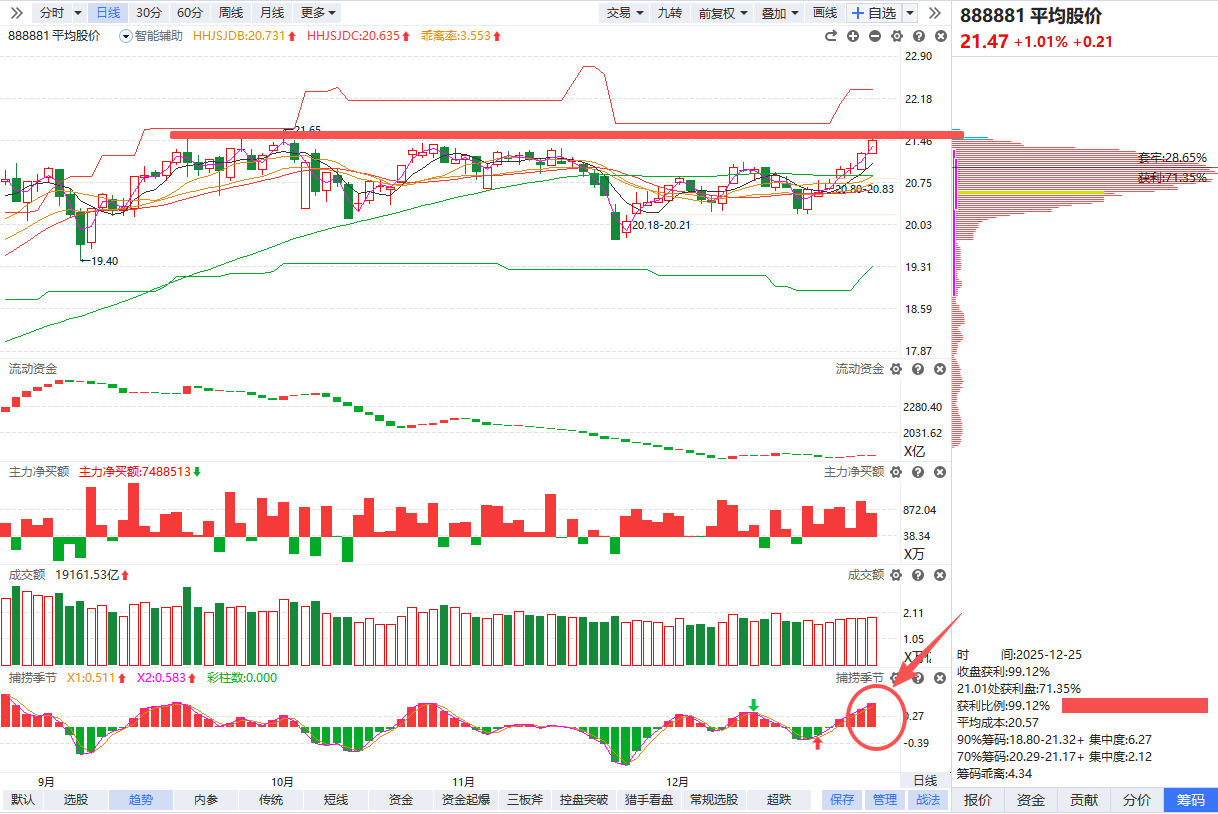Click the share arrow icon on main chart
The image size is (1218, 814).
pos(830,36)
